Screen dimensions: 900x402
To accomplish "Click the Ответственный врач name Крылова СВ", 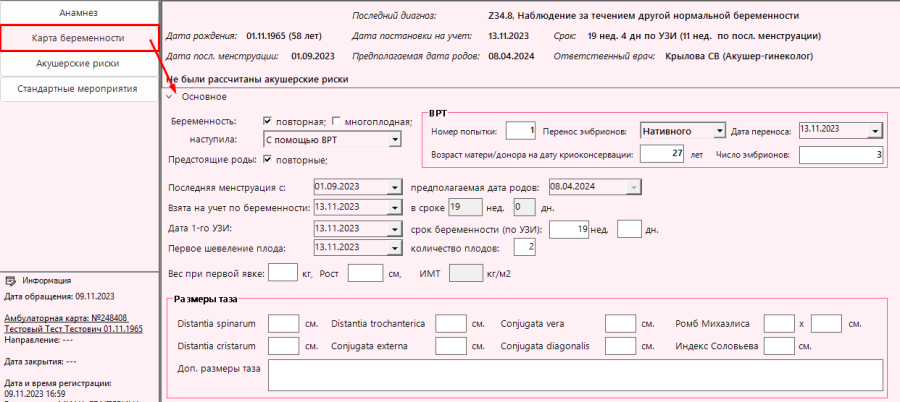I will click(739, 56).
